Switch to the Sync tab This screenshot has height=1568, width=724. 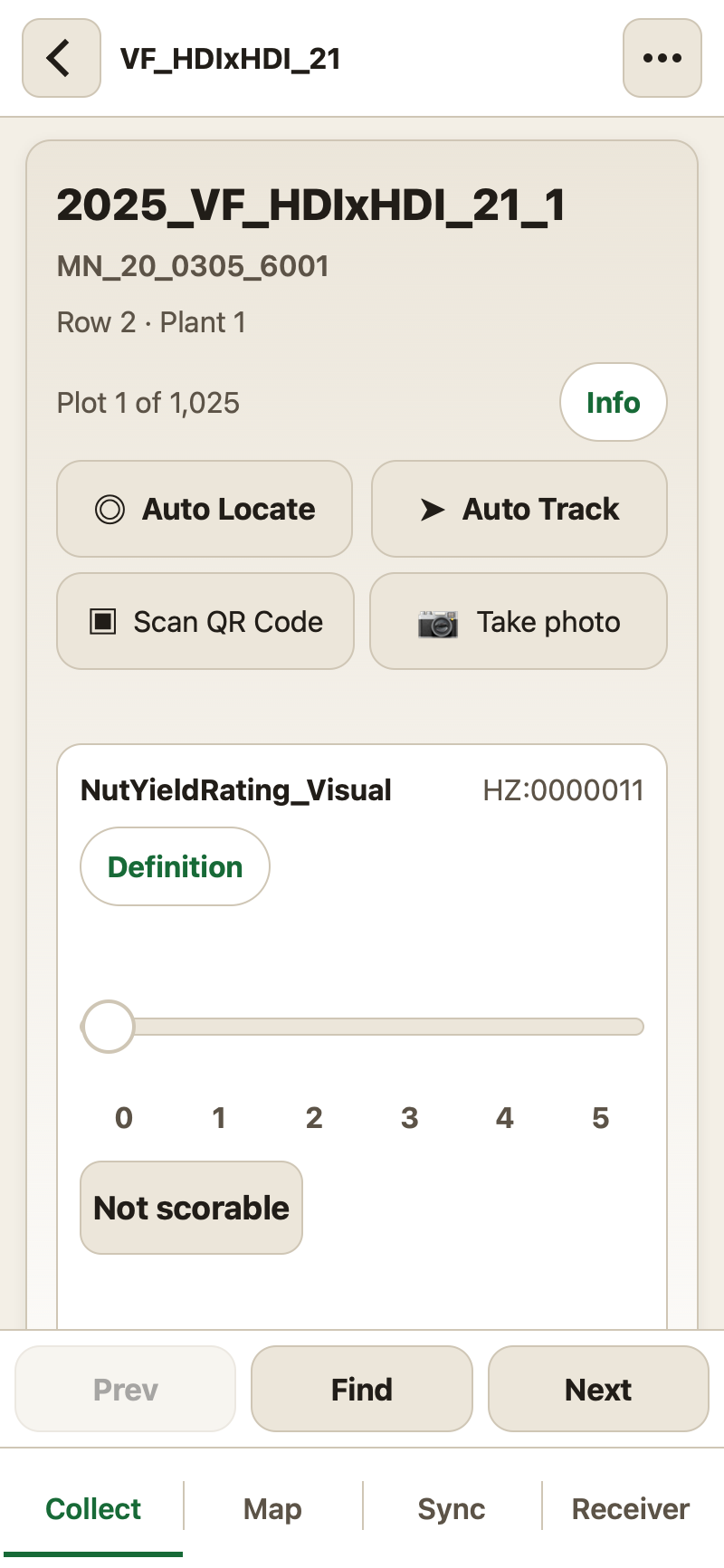click(x=452, y=1508)
